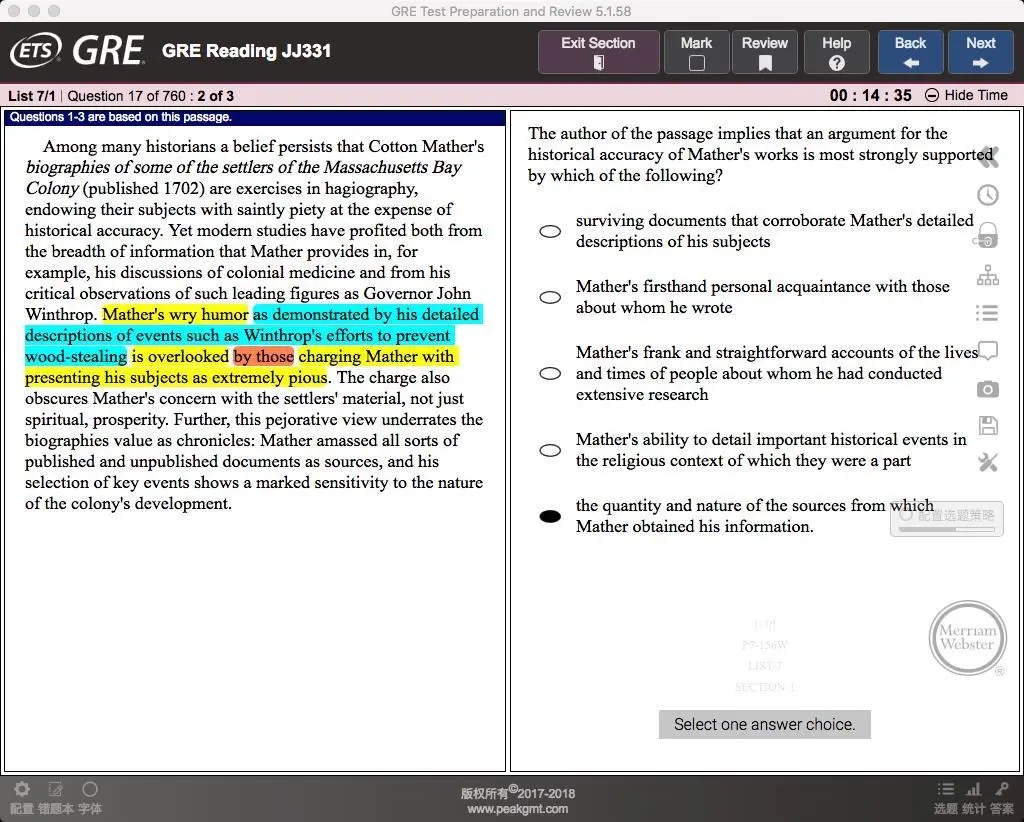Open 选题 question selection list
Viewport: 1024px width, 822px height.
[945, 798]
